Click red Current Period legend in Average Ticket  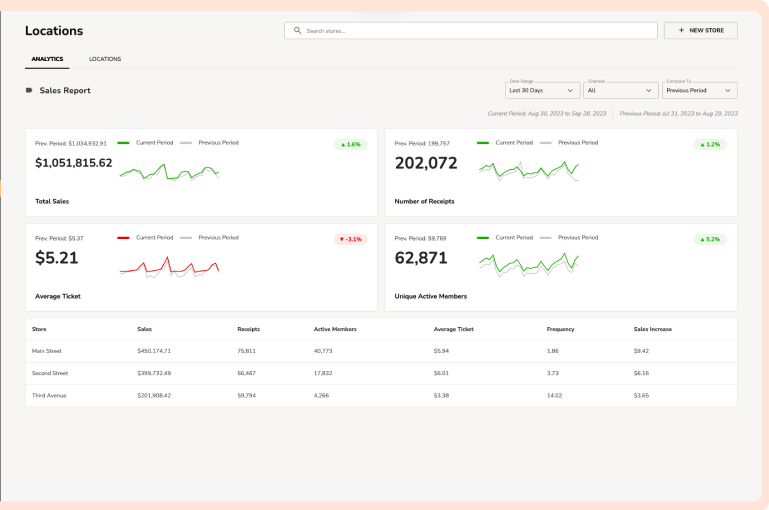(x=145, y=237)
